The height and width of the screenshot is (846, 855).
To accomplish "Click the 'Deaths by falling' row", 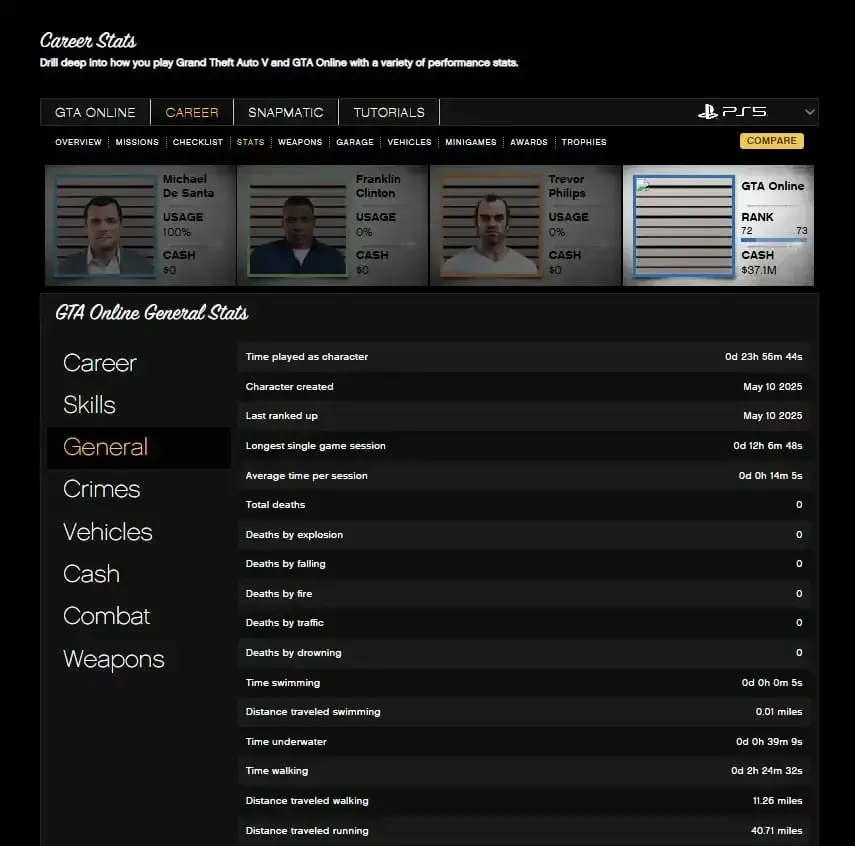I will click(524, 563).
